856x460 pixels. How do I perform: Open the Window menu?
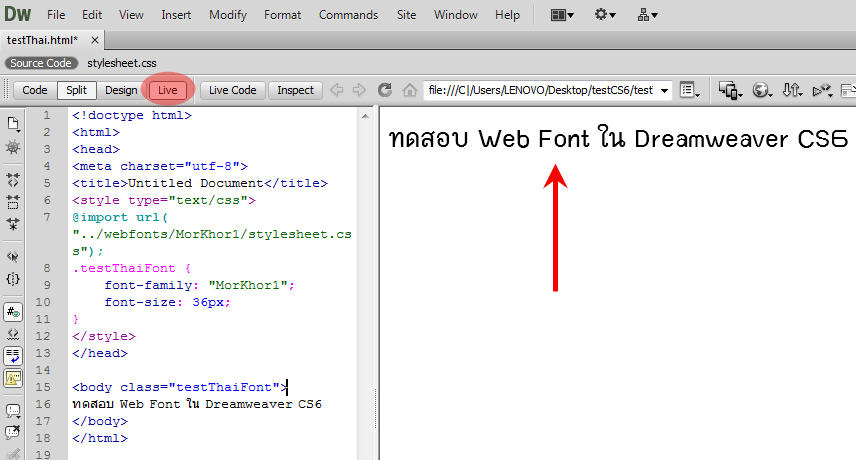(x=455, y=15)
